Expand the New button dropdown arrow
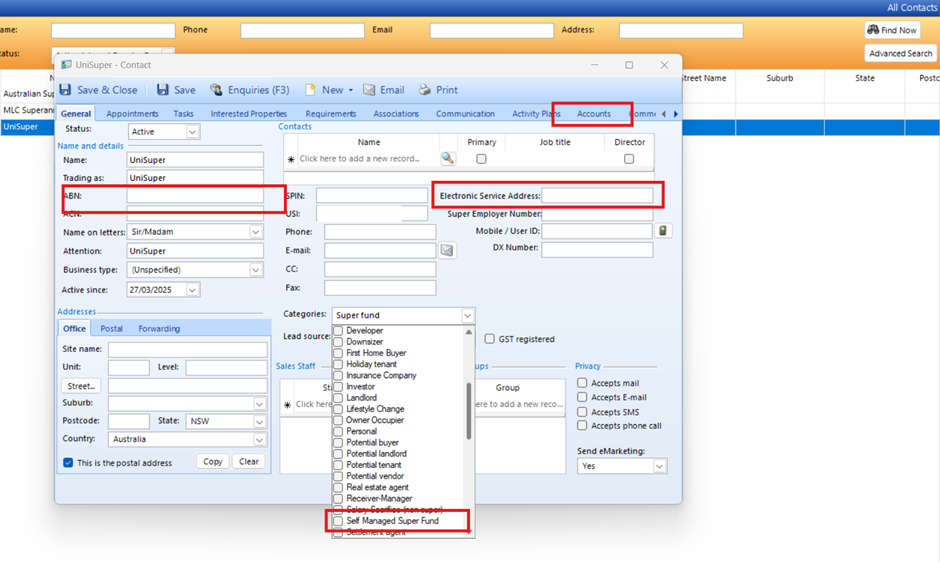 (351, 91)
